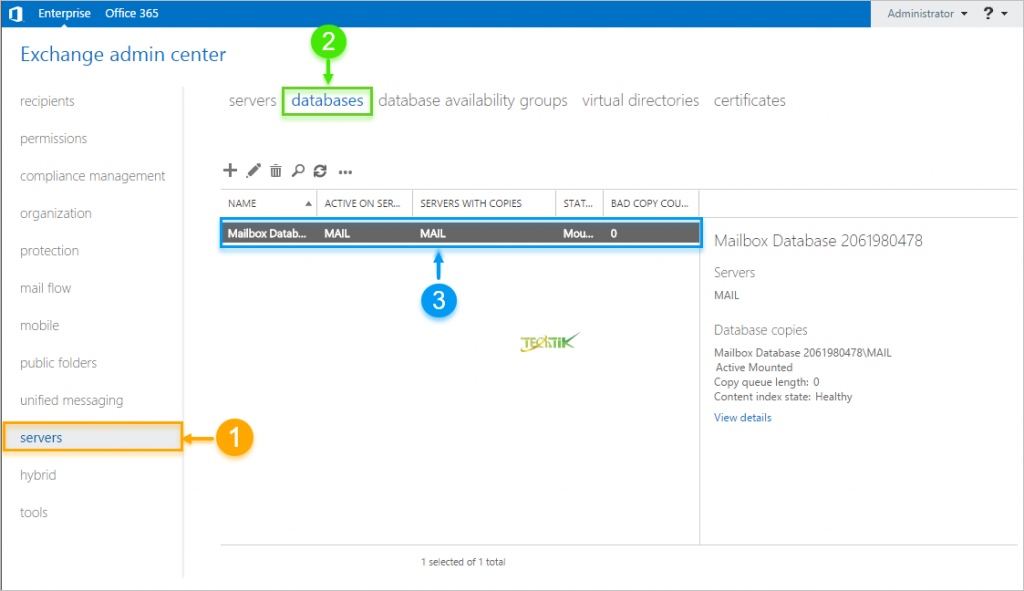
Task: Go to the virtual directories tab
Action: [640, 101]
